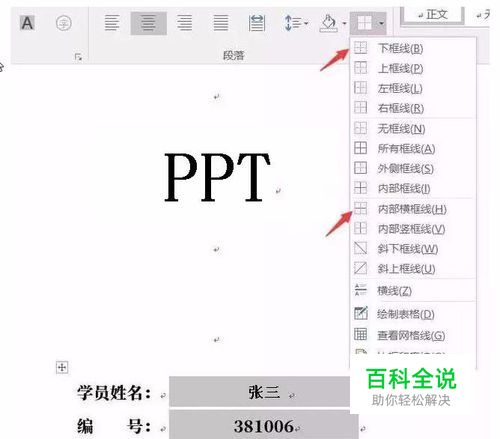Choose 左框线(L) left border

tap(413, 89)
